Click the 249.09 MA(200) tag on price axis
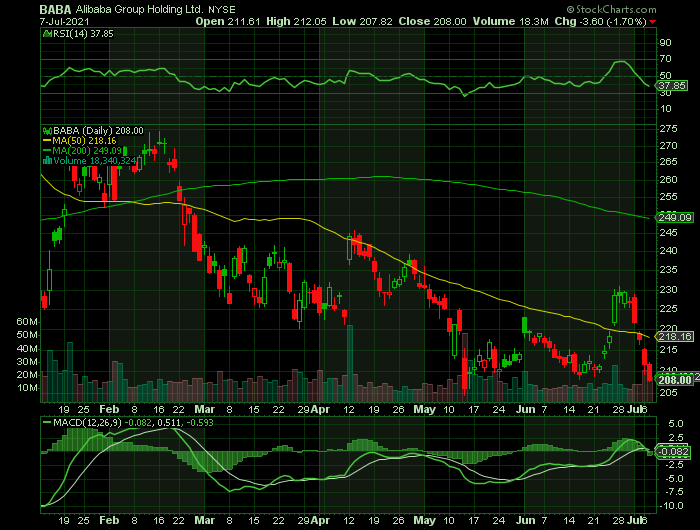Screen dimensions: 700x530 point(674,217)
